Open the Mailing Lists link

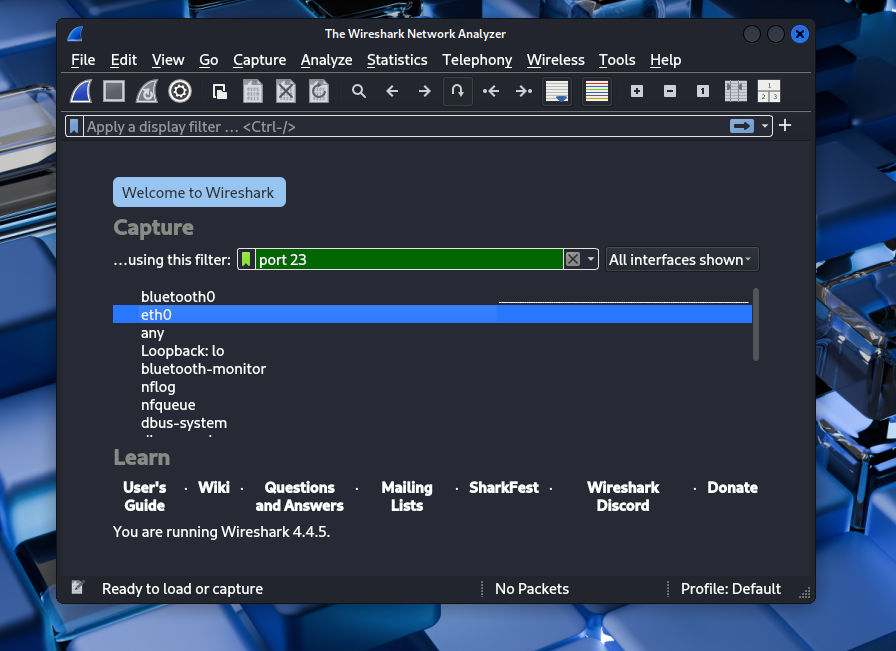tap(407, 496)
